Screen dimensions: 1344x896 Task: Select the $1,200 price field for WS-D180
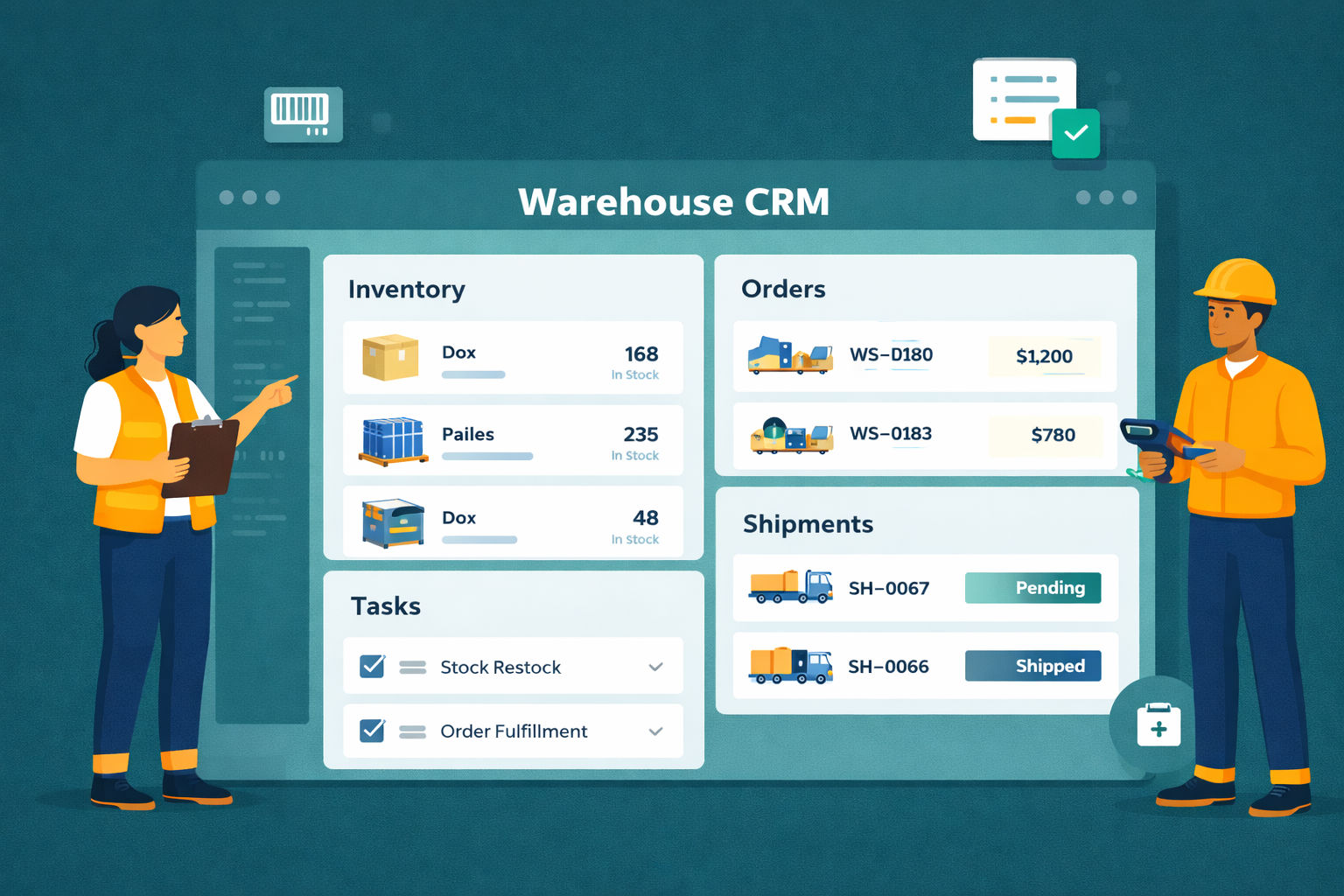coord(1045,356)
